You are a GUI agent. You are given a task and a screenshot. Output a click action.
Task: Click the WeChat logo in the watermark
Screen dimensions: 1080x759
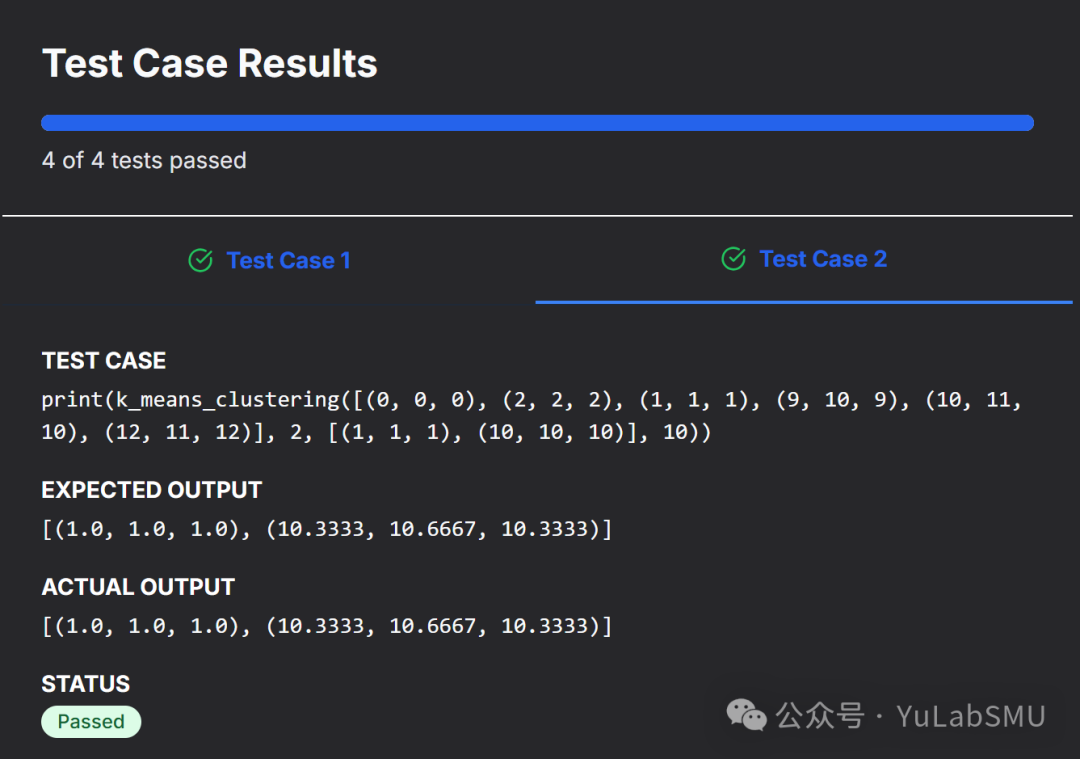point(746,714)
